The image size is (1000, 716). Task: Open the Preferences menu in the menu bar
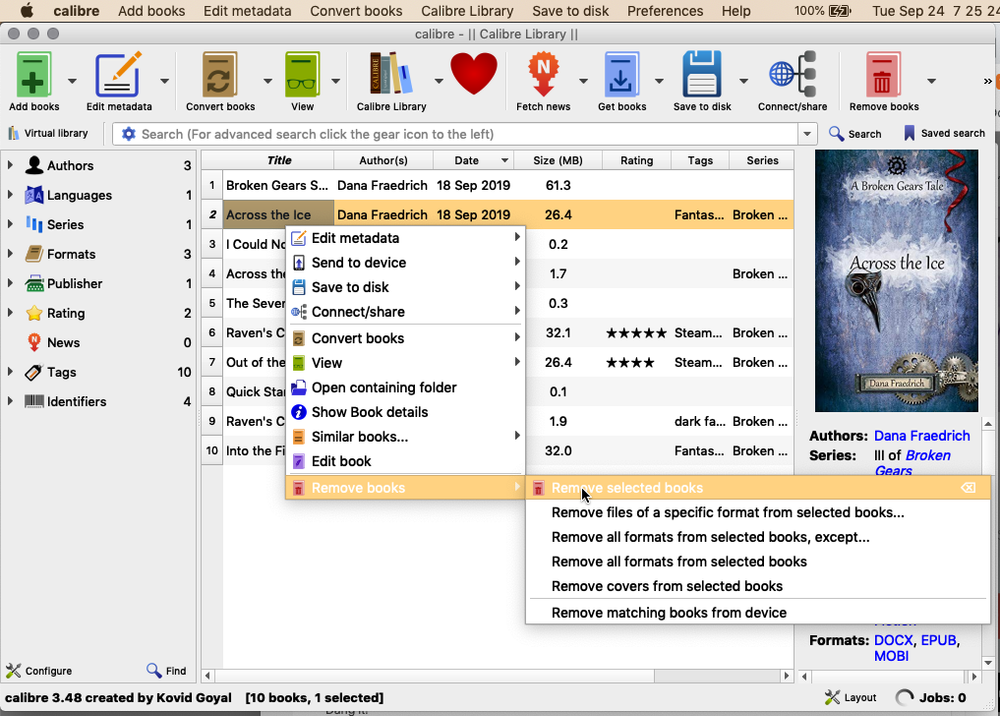665,11
